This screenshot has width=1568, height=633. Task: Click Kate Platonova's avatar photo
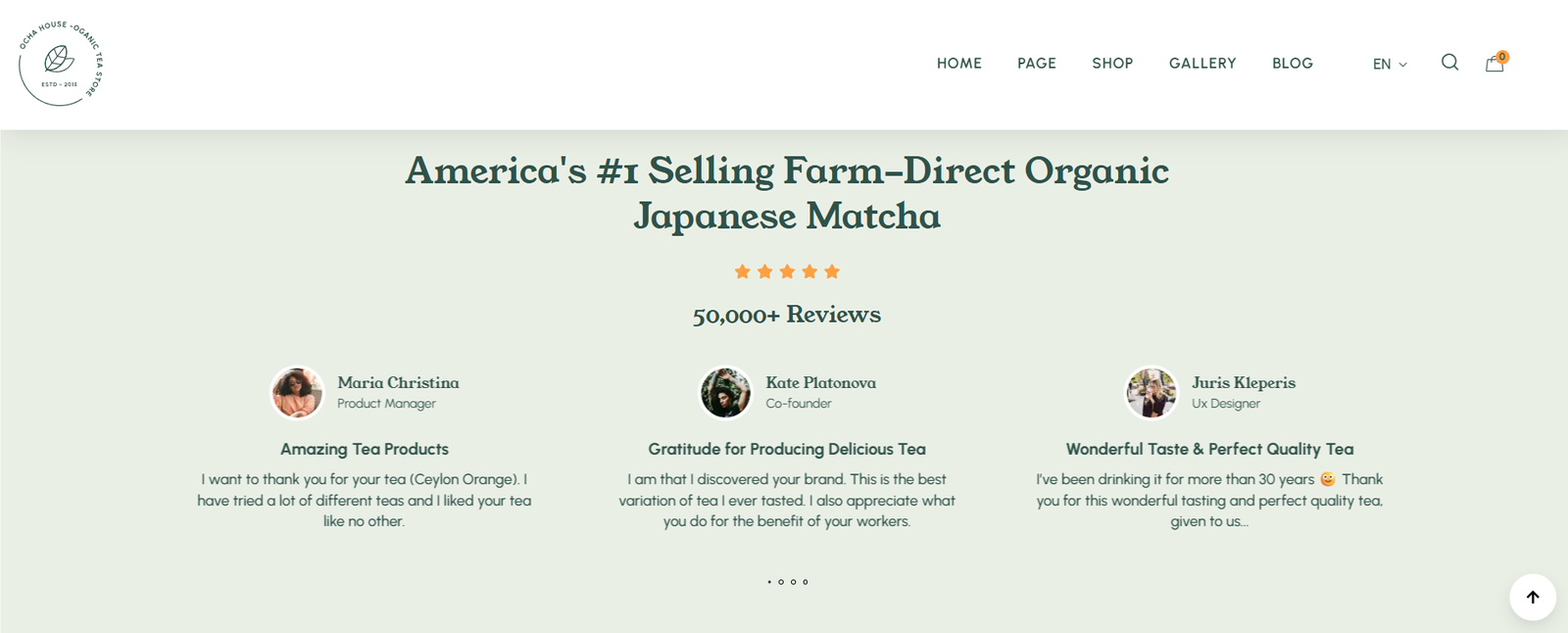725,393
